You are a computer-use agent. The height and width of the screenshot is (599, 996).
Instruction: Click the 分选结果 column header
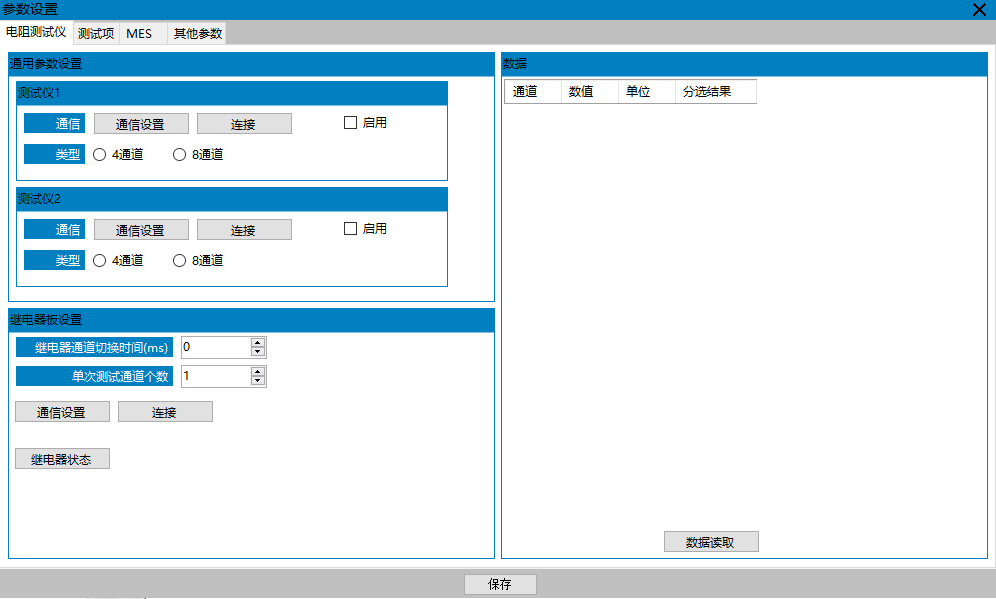[x=716, y=91]
